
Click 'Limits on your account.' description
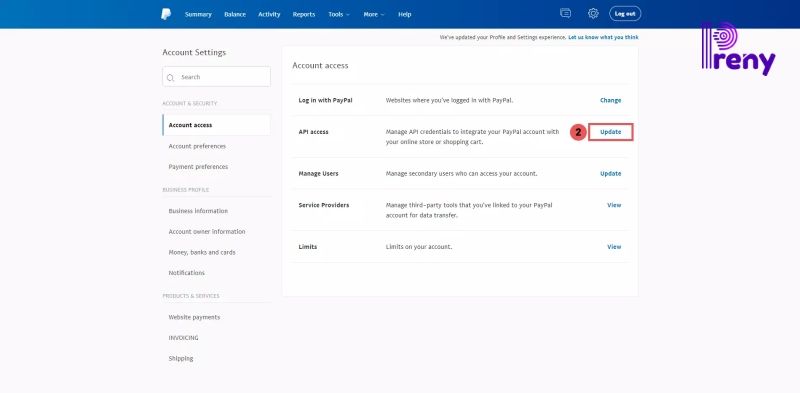click(419, 247)
